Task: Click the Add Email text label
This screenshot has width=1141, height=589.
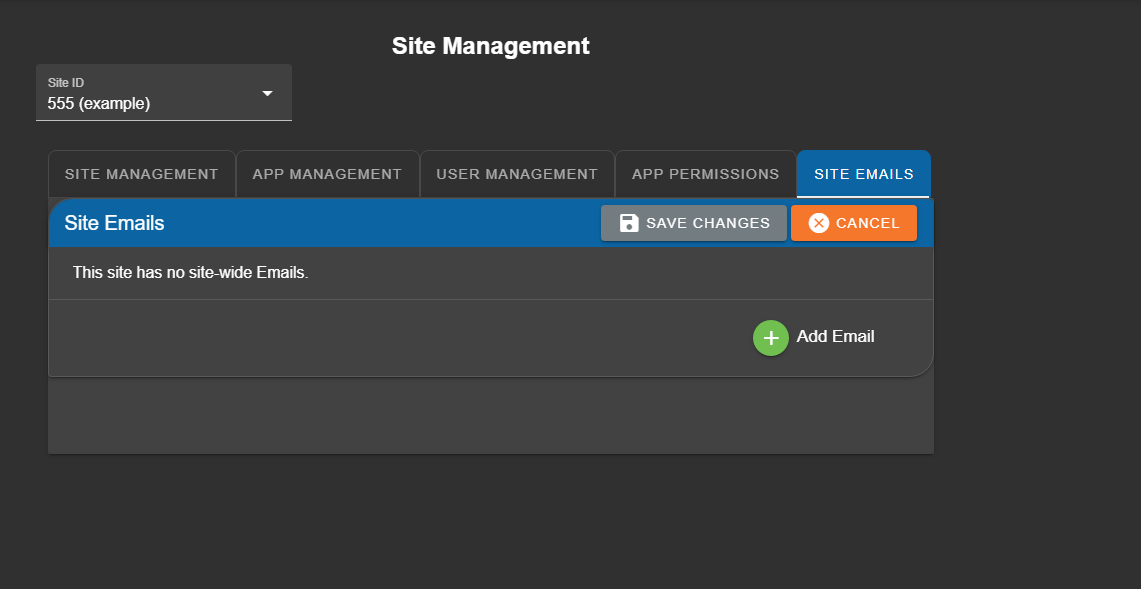Action: click(835, 337)
